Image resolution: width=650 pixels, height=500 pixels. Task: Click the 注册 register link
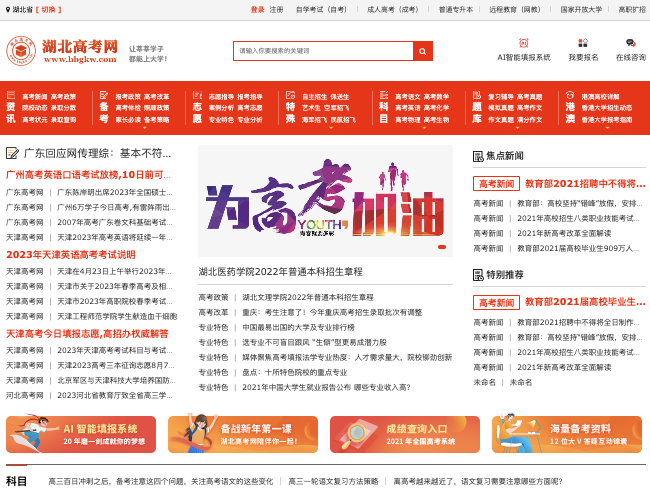[x=276, y=10]
